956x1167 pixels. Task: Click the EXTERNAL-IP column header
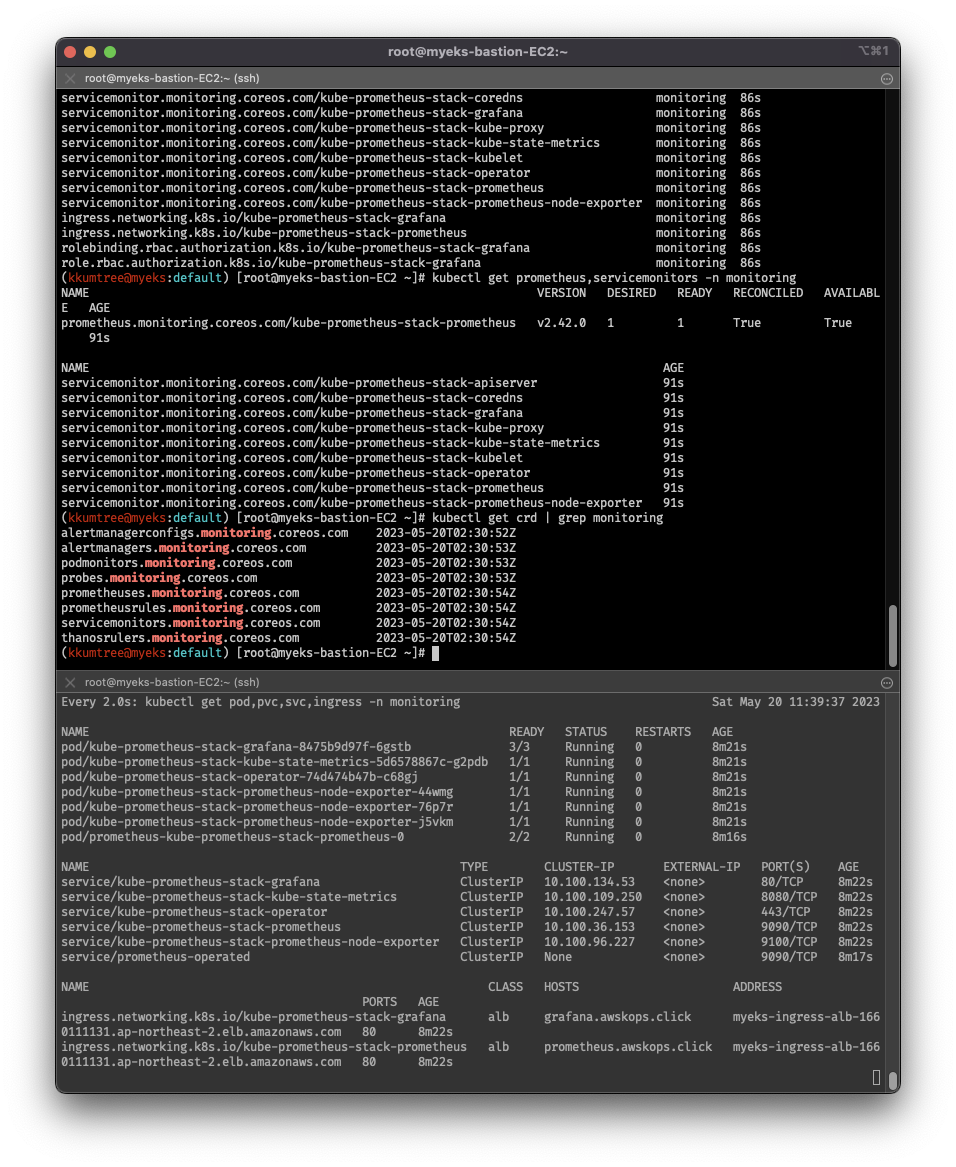[x=701, y=867]
